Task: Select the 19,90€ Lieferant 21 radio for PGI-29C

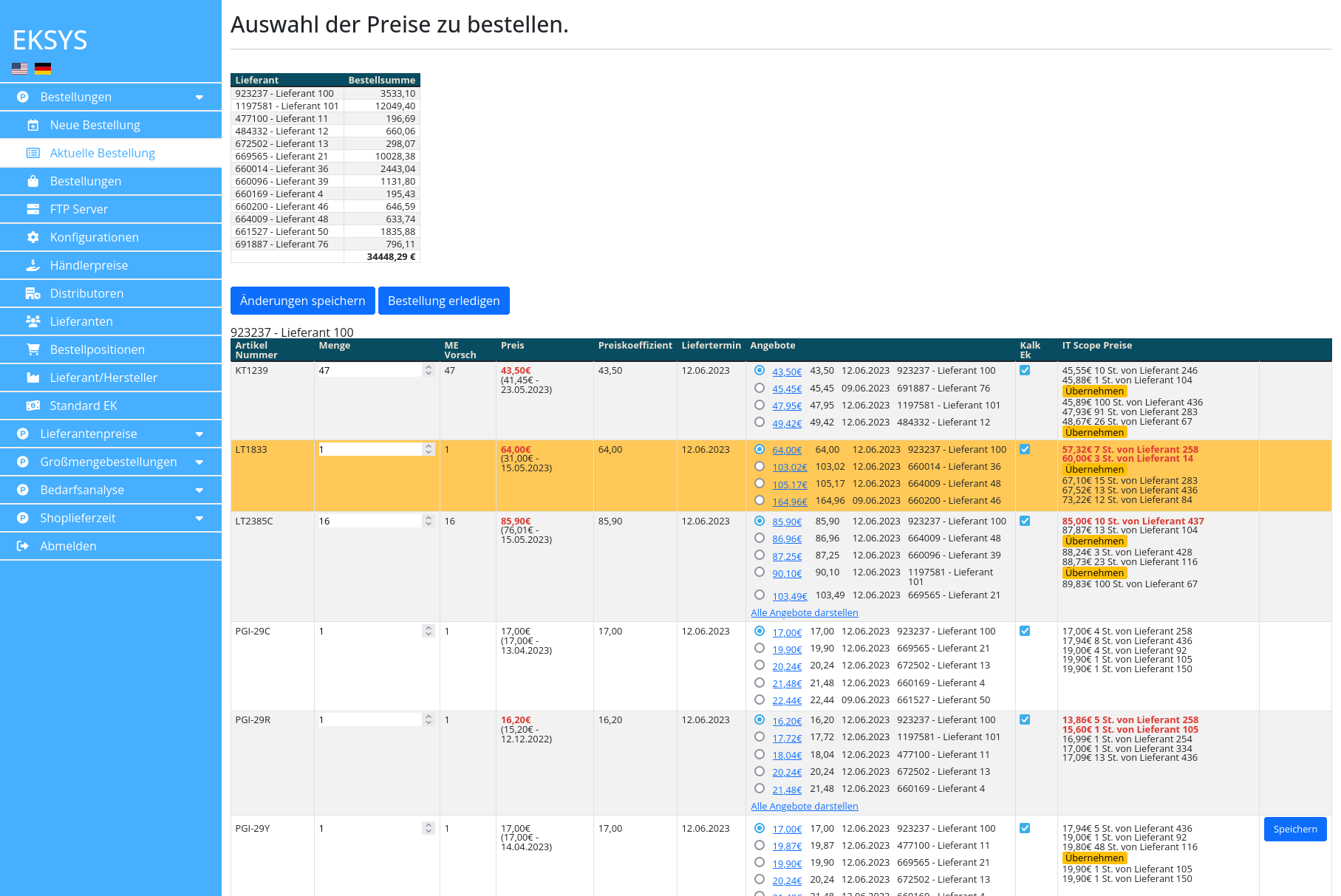Action: pos(760,649)
